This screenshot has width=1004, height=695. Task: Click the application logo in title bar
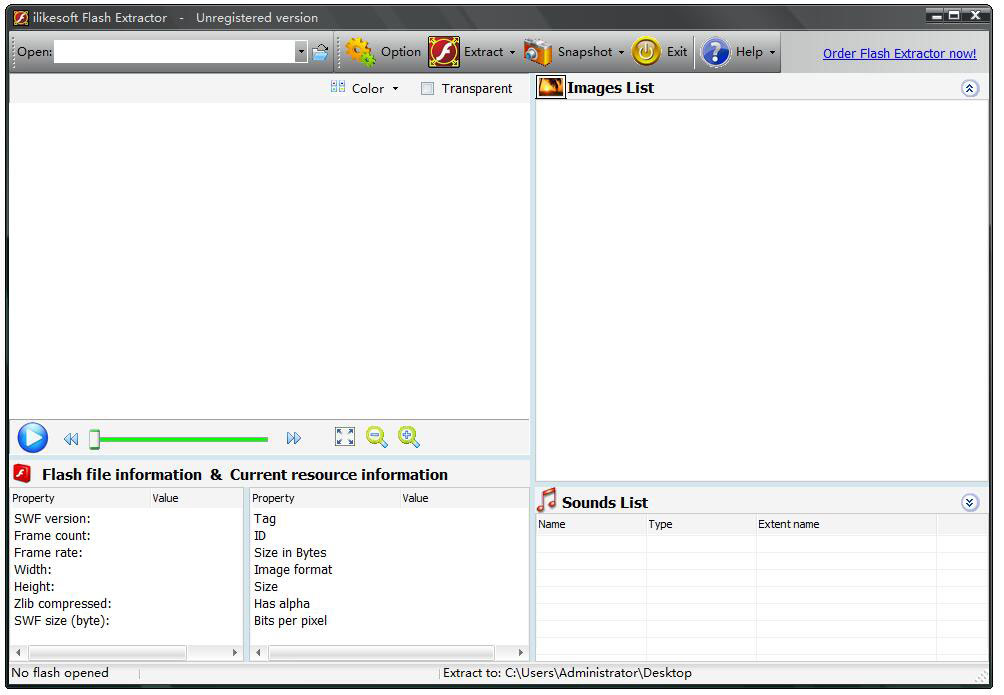21,18
